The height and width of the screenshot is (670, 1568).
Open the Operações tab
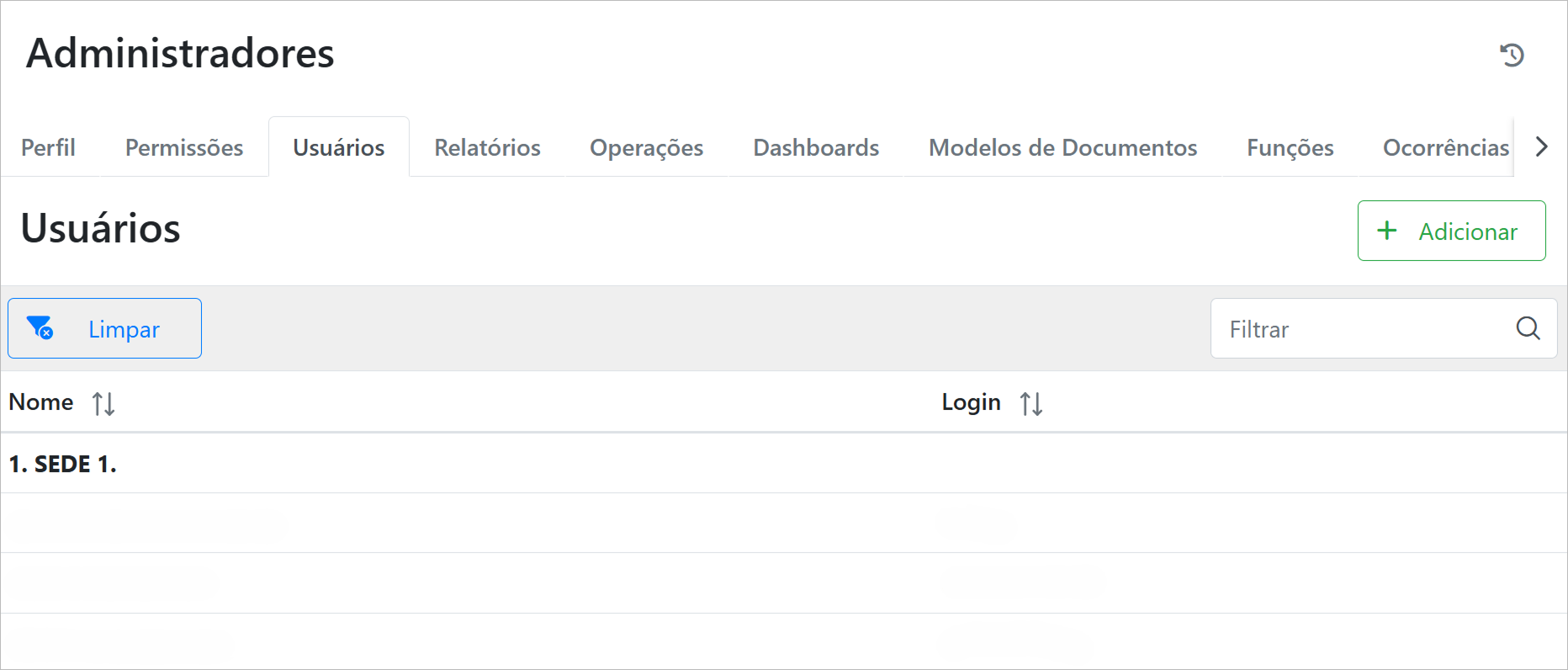pyautogui.click(x=646, y=147)
